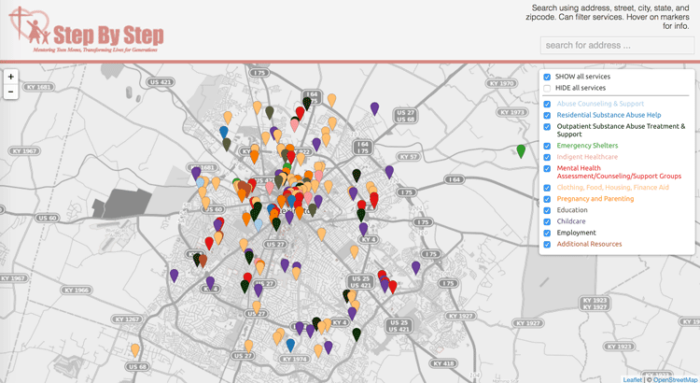Disable the Pregnancy and Parenting filter
700x383 pixels.
(547, 199)
